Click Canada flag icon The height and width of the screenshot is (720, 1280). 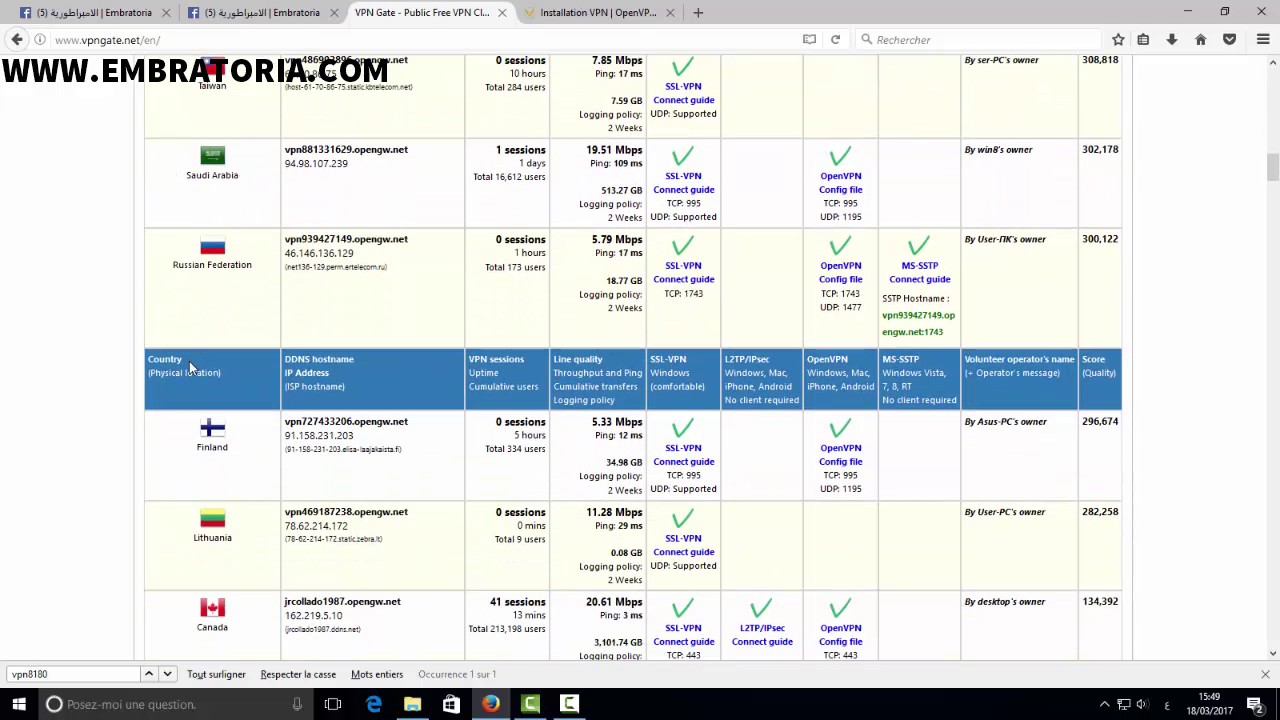click(212, 608)
